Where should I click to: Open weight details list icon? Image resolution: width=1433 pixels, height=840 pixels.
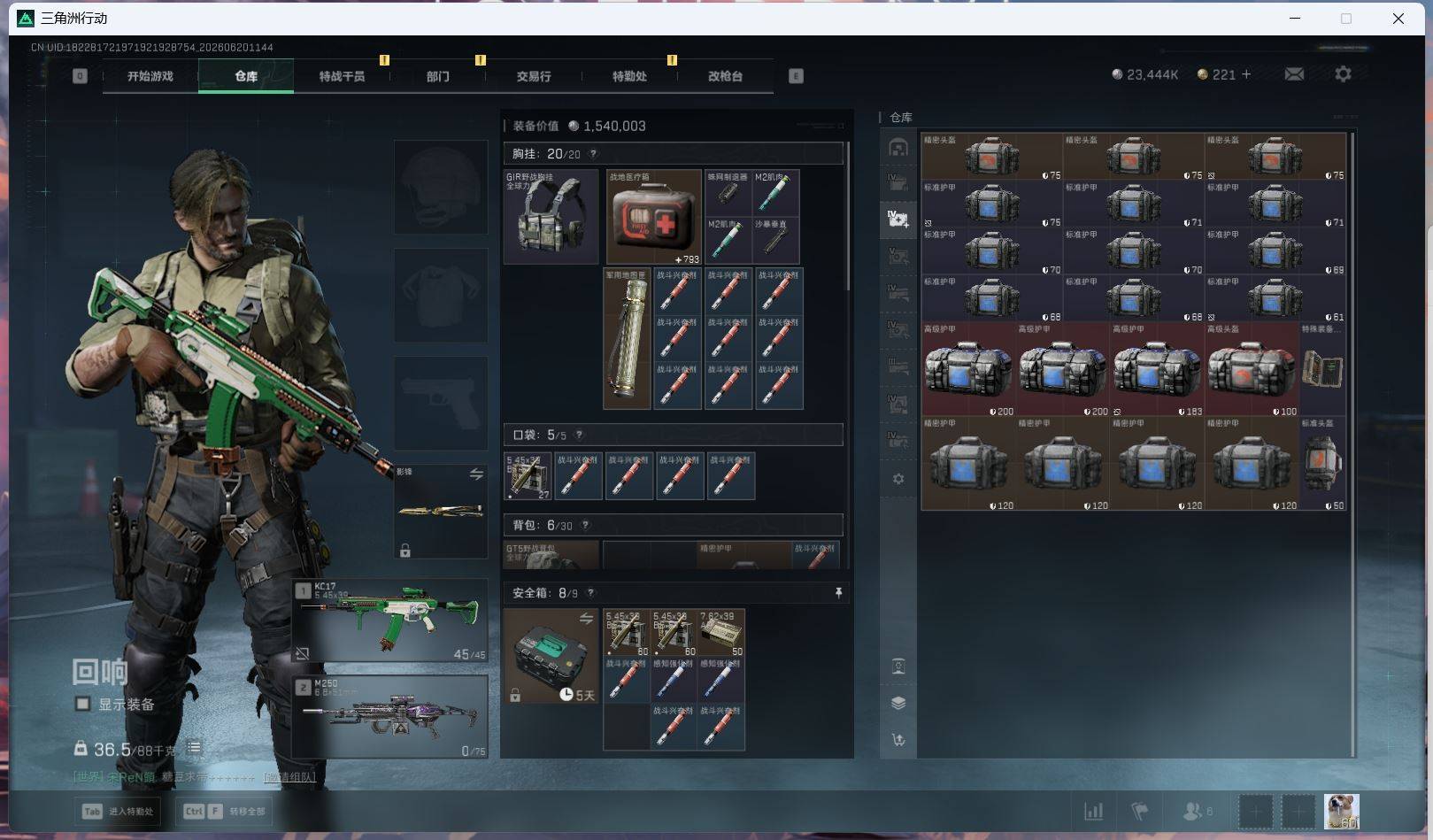coord(193,749)
